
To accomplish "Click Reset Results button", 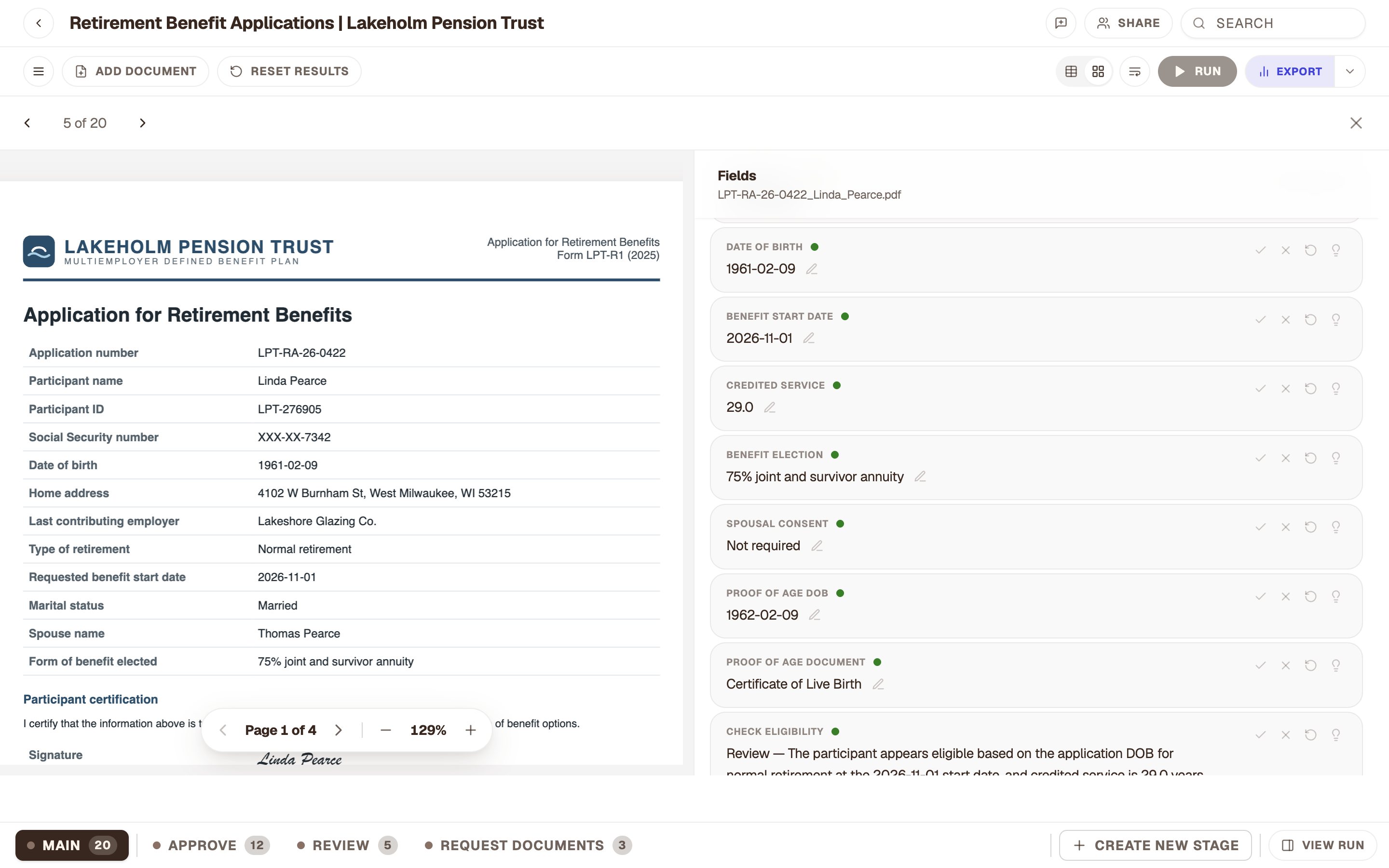I will [x=289, y=71].
